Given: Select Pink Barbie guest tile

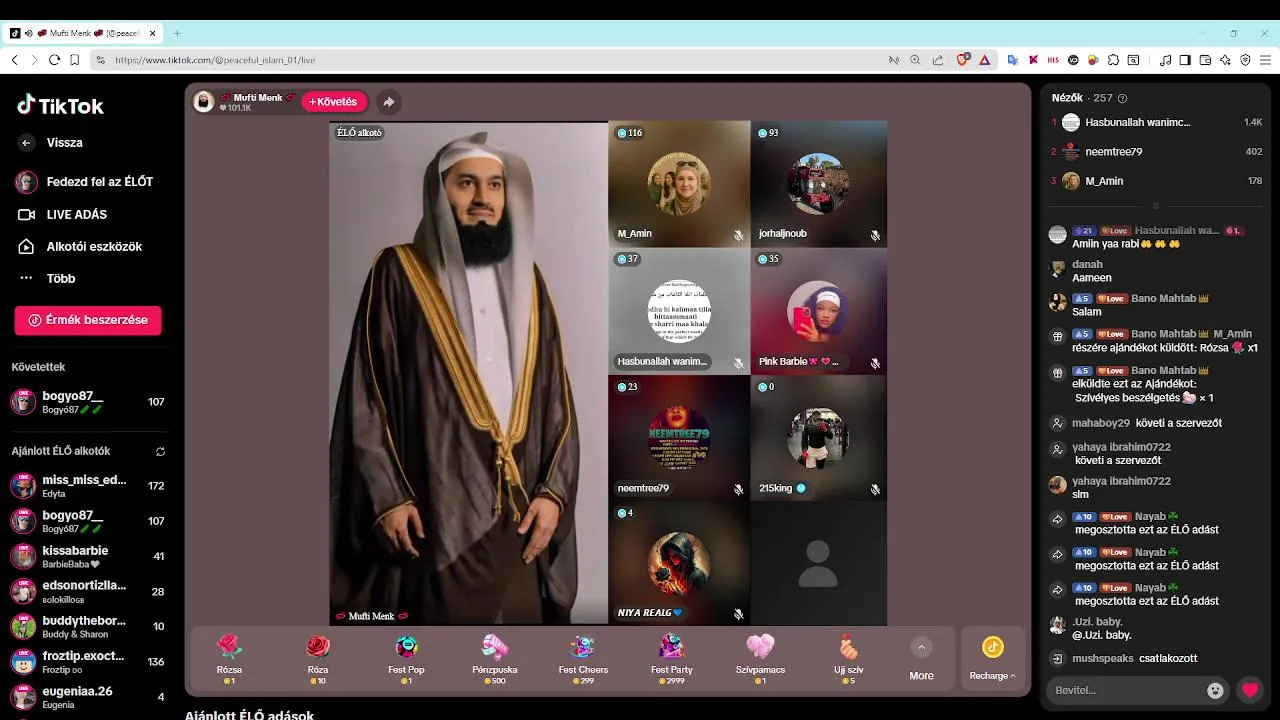Looking at the screenshot, I should tap(818, 311).
